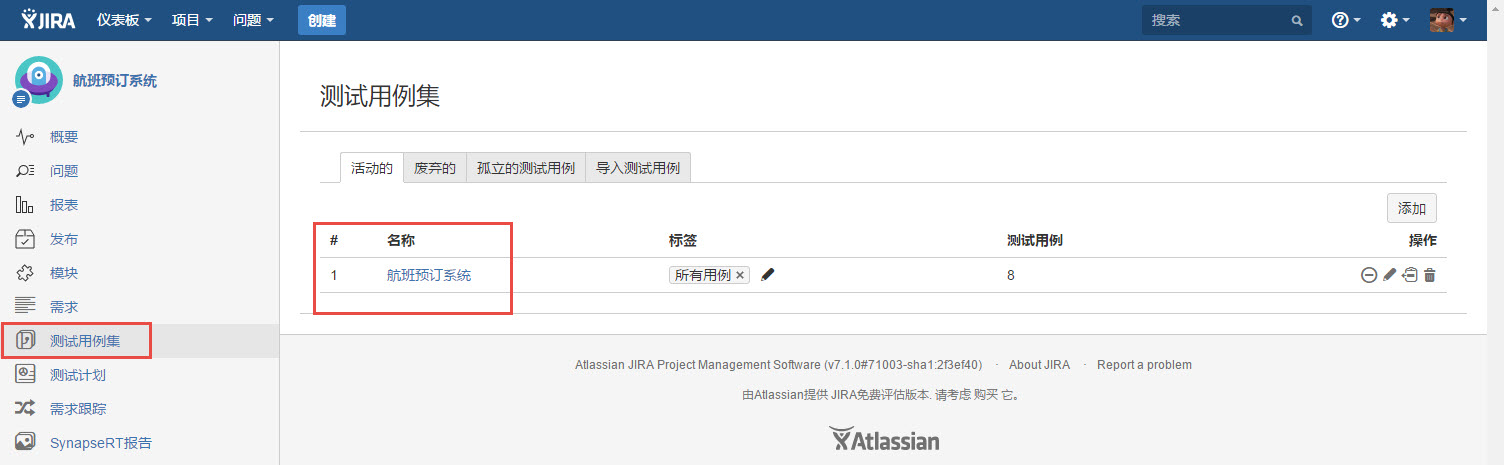Click the 模块 puzzle piece icon
The height and width of the screenshot is (465, 1504).
tap(26, 273)
